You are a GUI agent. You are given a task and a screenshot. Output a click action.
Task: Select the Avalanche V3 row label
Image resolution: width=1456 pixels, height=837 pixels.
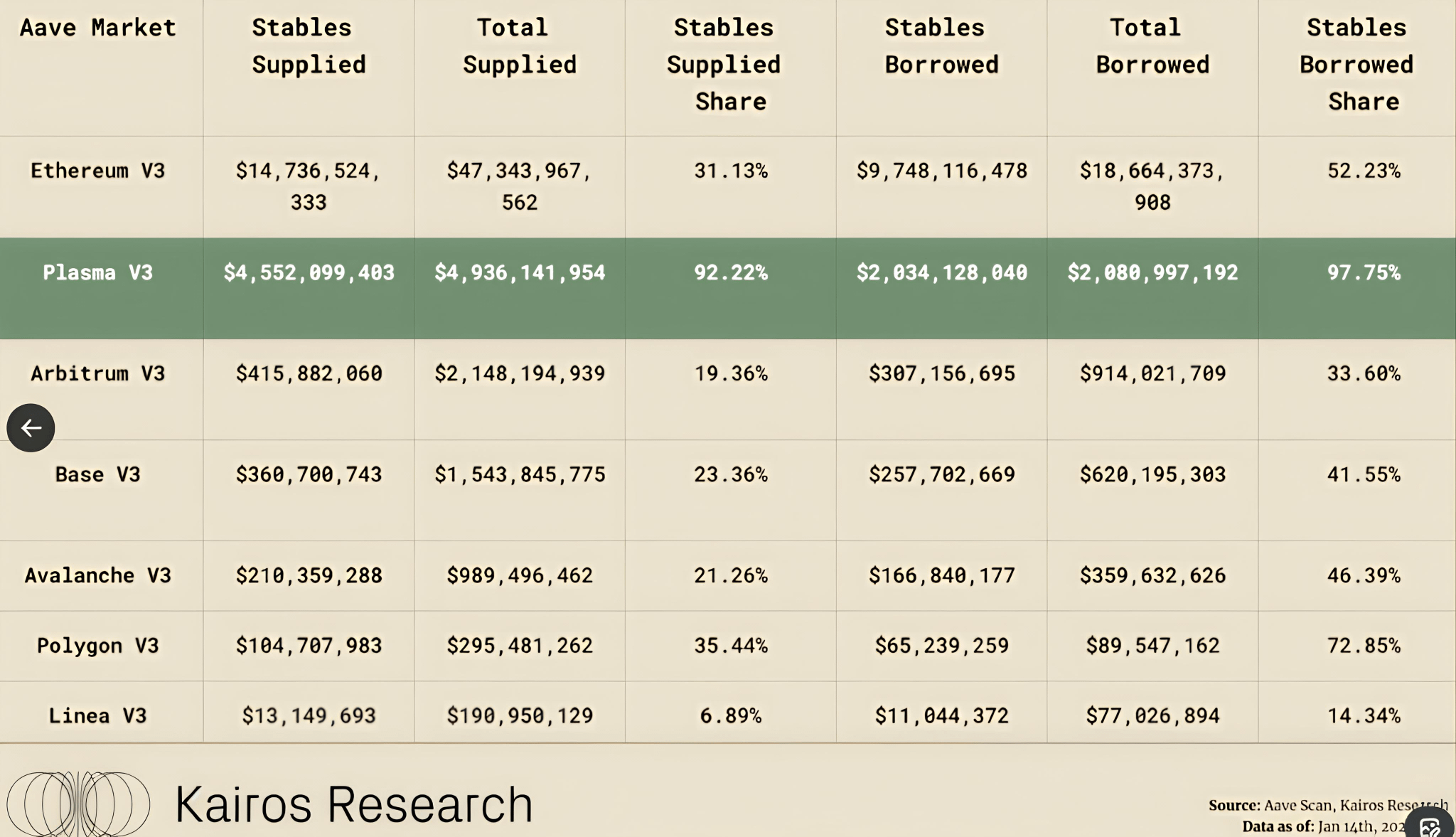pyautogui.click(x=98, y=575)
